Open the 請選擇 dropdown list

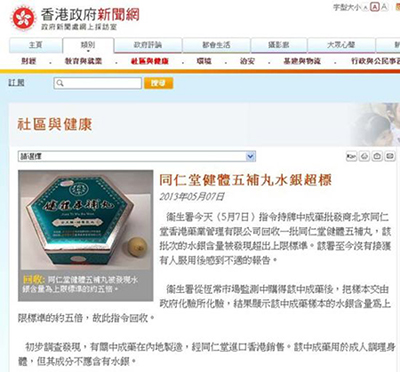[137, 156]
